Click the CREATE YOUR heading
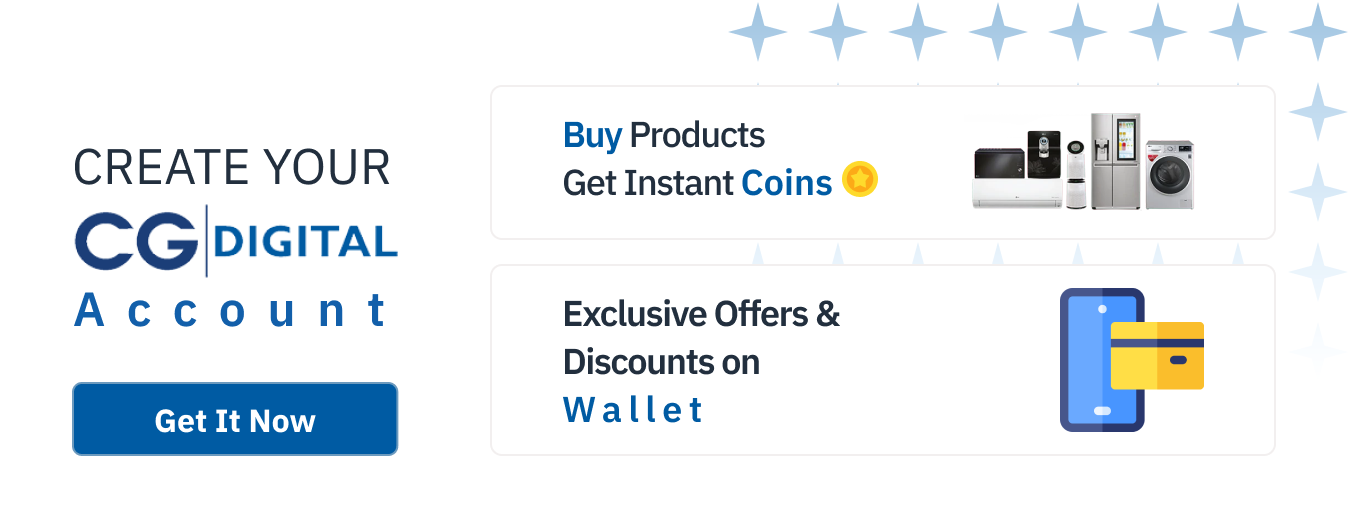This screenshot has height=528, width=1348. click(232, 168)
